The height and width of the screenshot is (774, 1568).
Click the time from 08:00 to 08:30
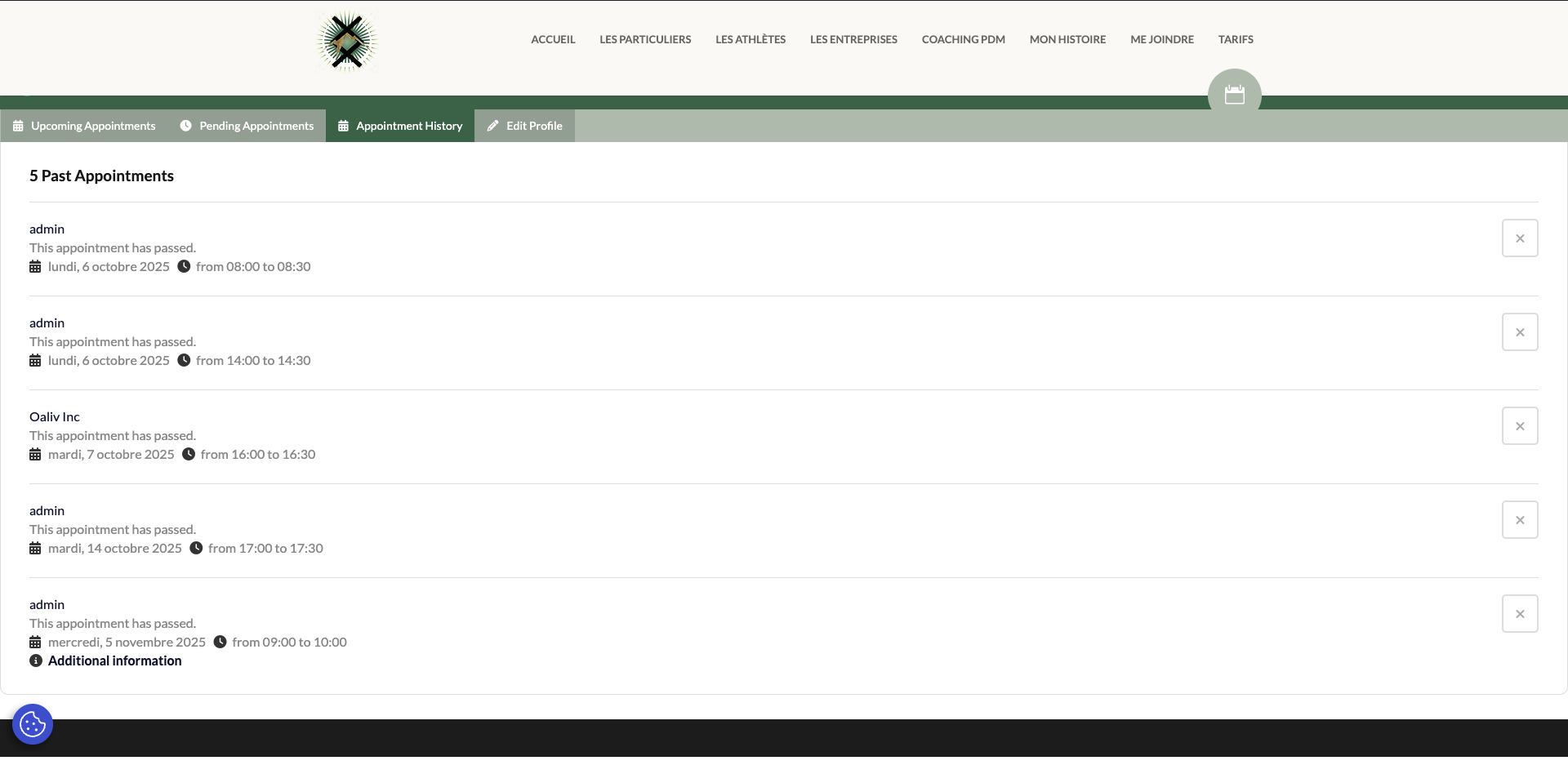253,266
